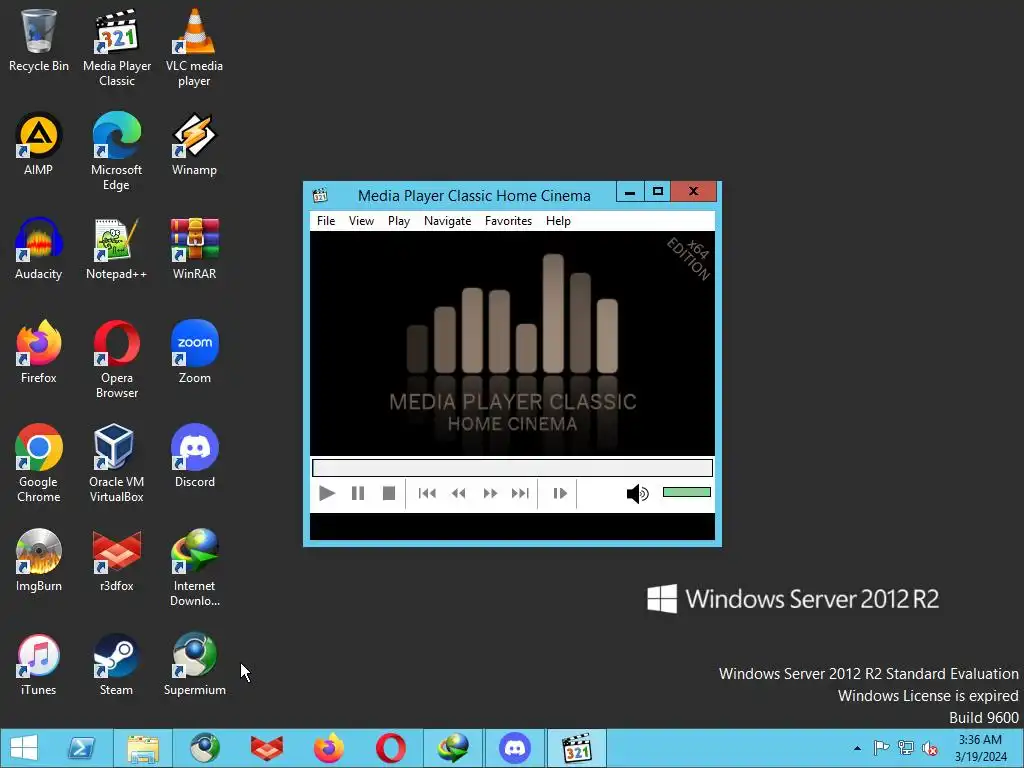
Task: Mute audio with the speaker icon
Action: (x=637, y=494)
